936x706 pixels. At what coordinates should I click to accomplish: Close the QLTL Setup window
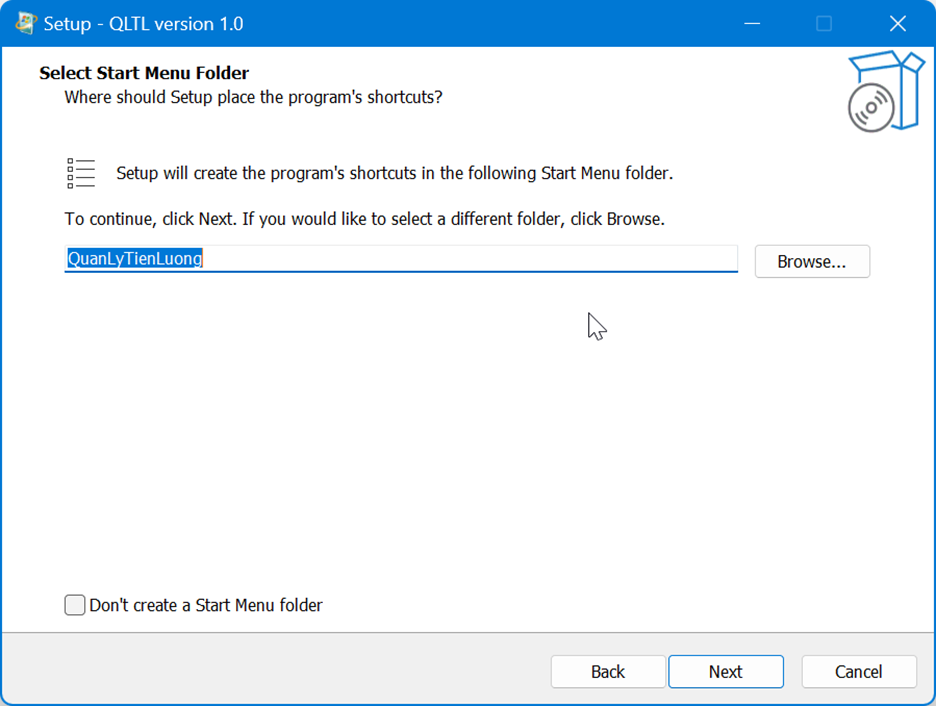tap(897, 23)
